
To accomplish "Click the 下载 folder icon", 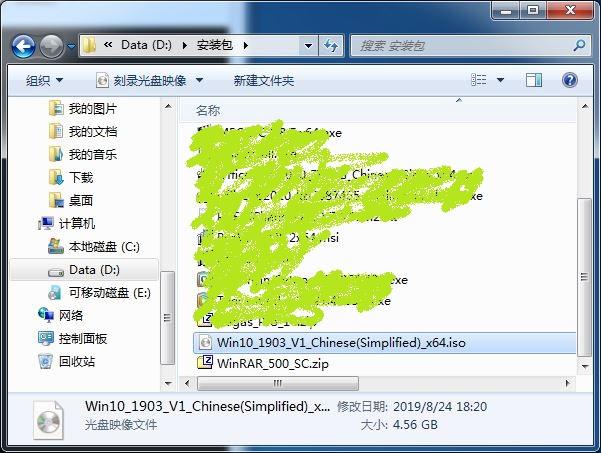I will coord(56,177).
